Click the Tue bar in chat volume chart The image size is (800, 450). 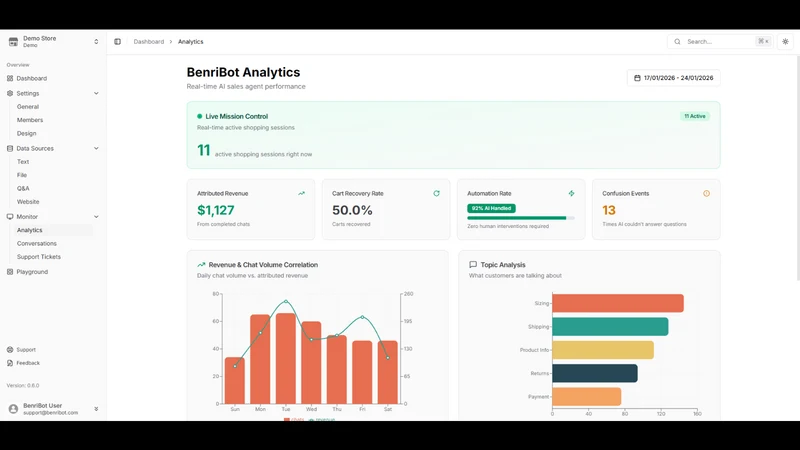click(286, 358)
